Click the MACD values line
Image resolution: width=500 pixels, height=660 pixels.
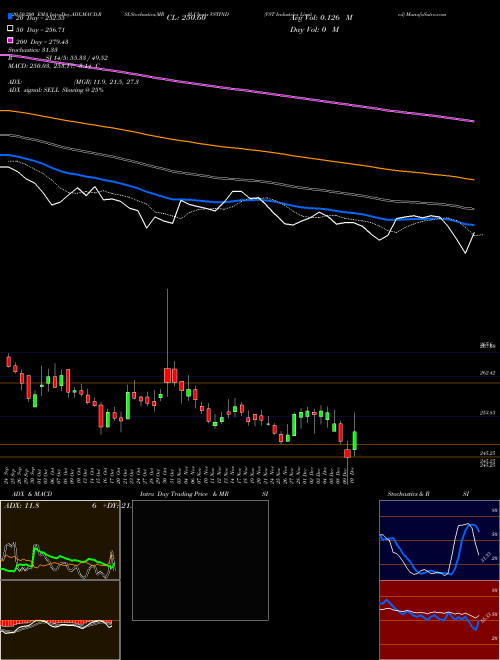click(x=54, y=66)
